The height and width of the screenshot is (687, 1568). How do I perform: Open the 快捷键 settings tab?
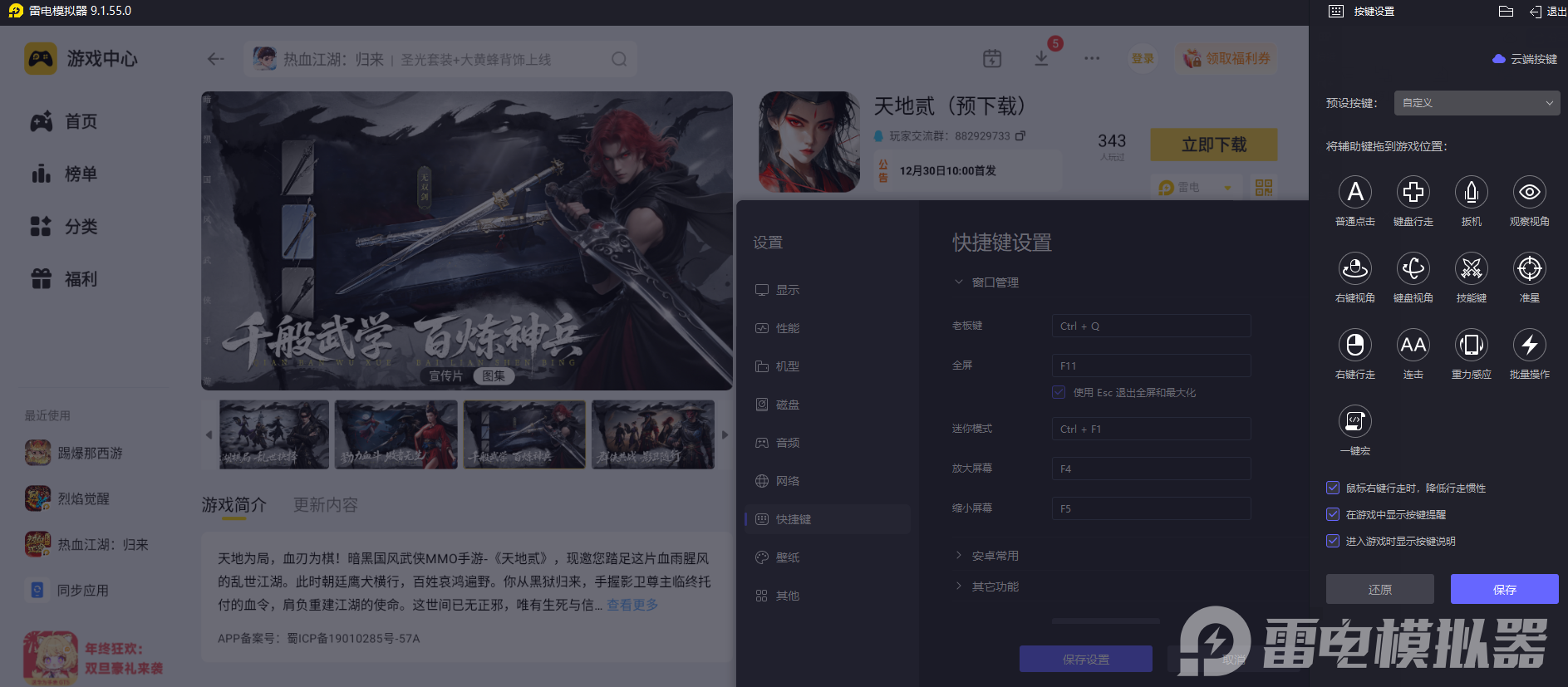coord(828,519)
